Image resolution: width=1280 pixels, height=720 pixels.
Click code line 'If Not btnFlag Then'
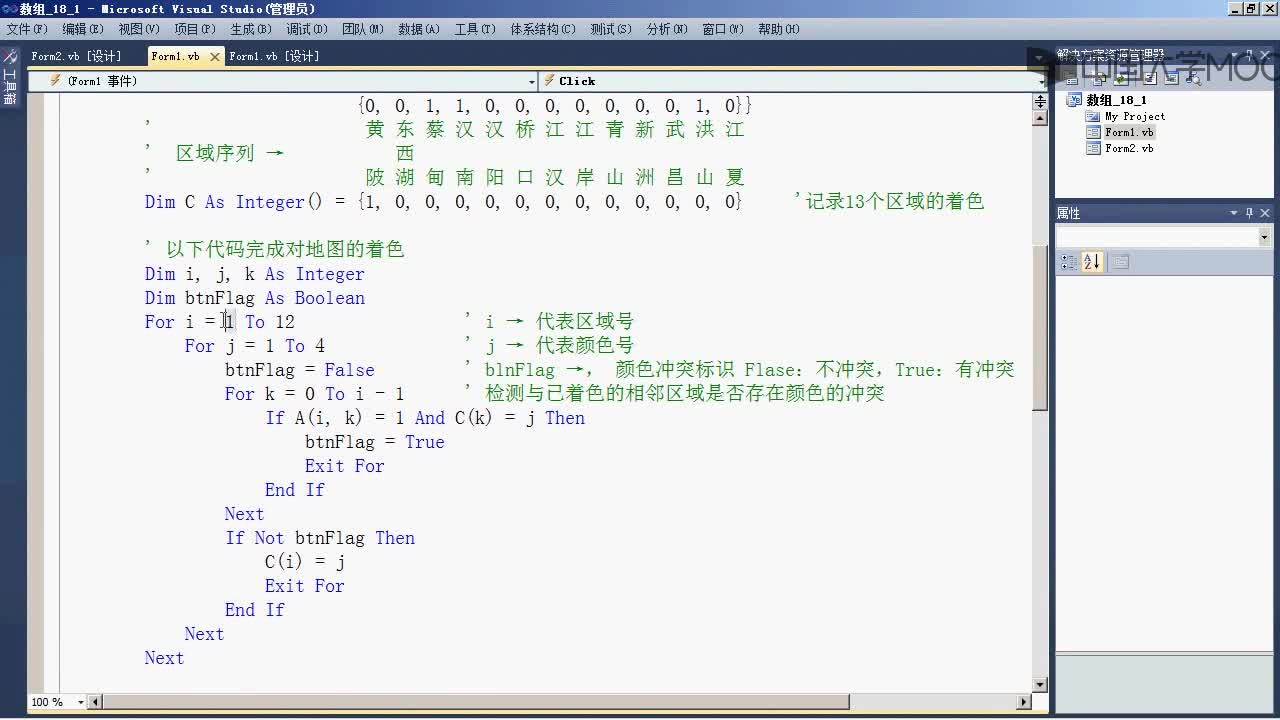(x=320, y=538)
